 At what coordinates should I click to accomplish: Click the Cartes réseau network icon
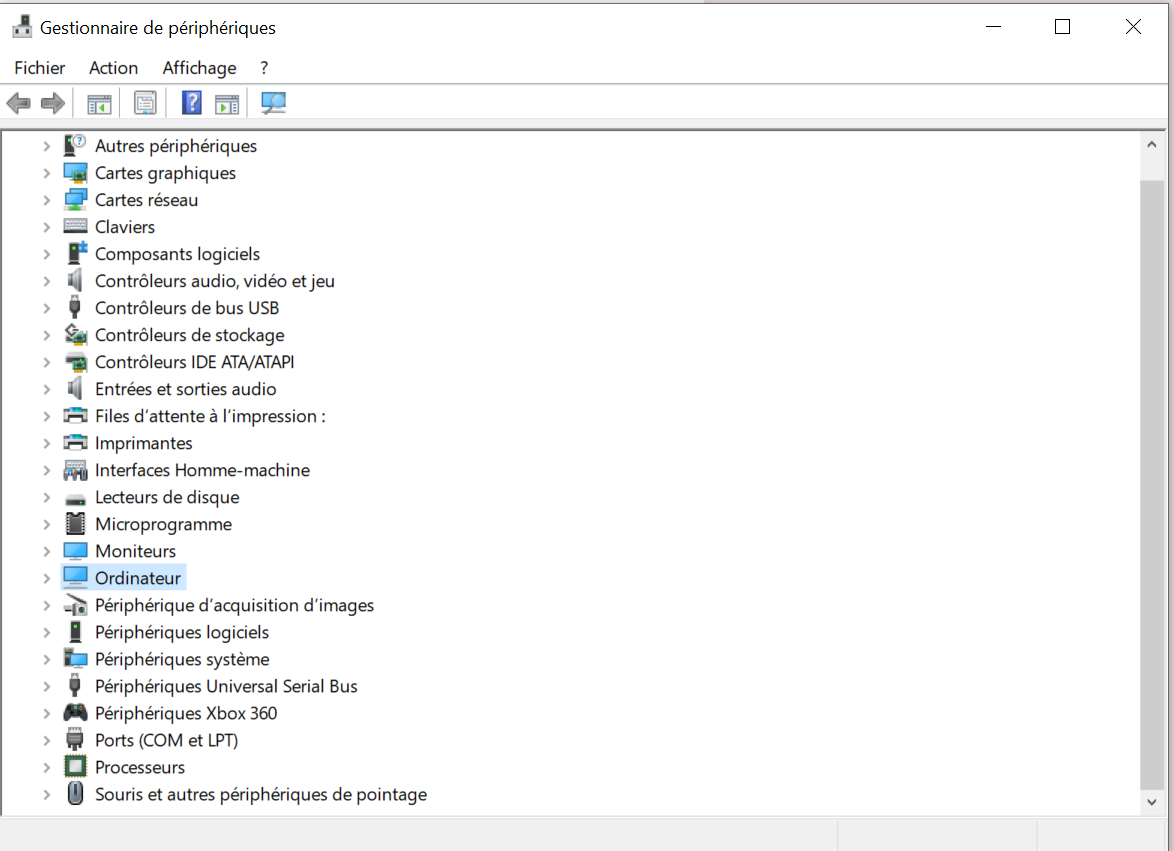(75, 200)
